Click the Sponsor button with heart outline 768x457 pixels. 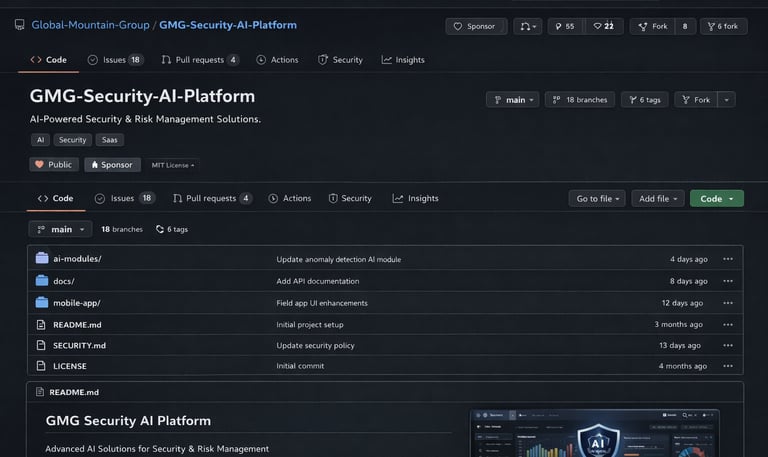[x=476, y=26]
